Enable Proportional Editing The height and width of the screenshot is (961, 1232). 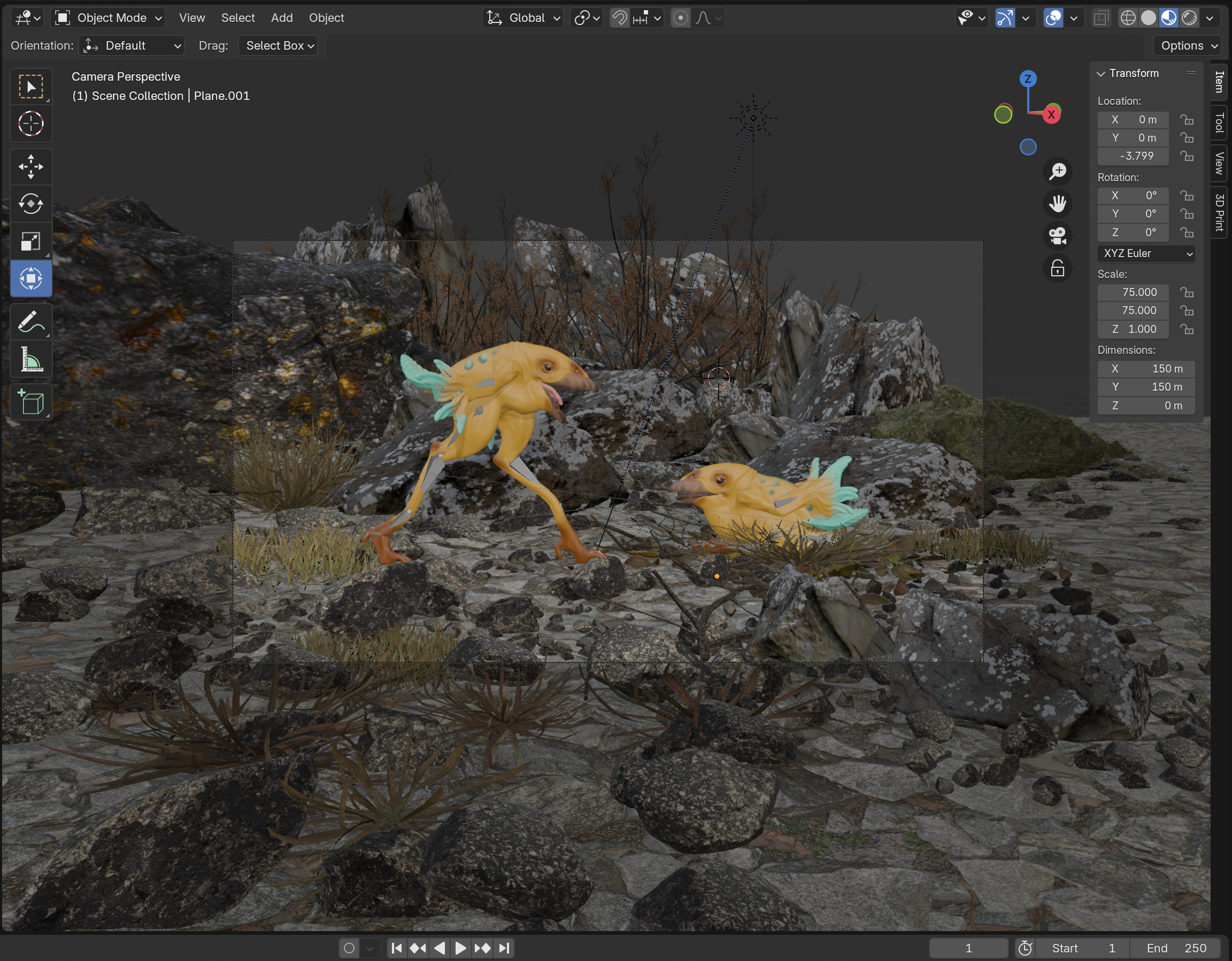[x=680, y=18]
